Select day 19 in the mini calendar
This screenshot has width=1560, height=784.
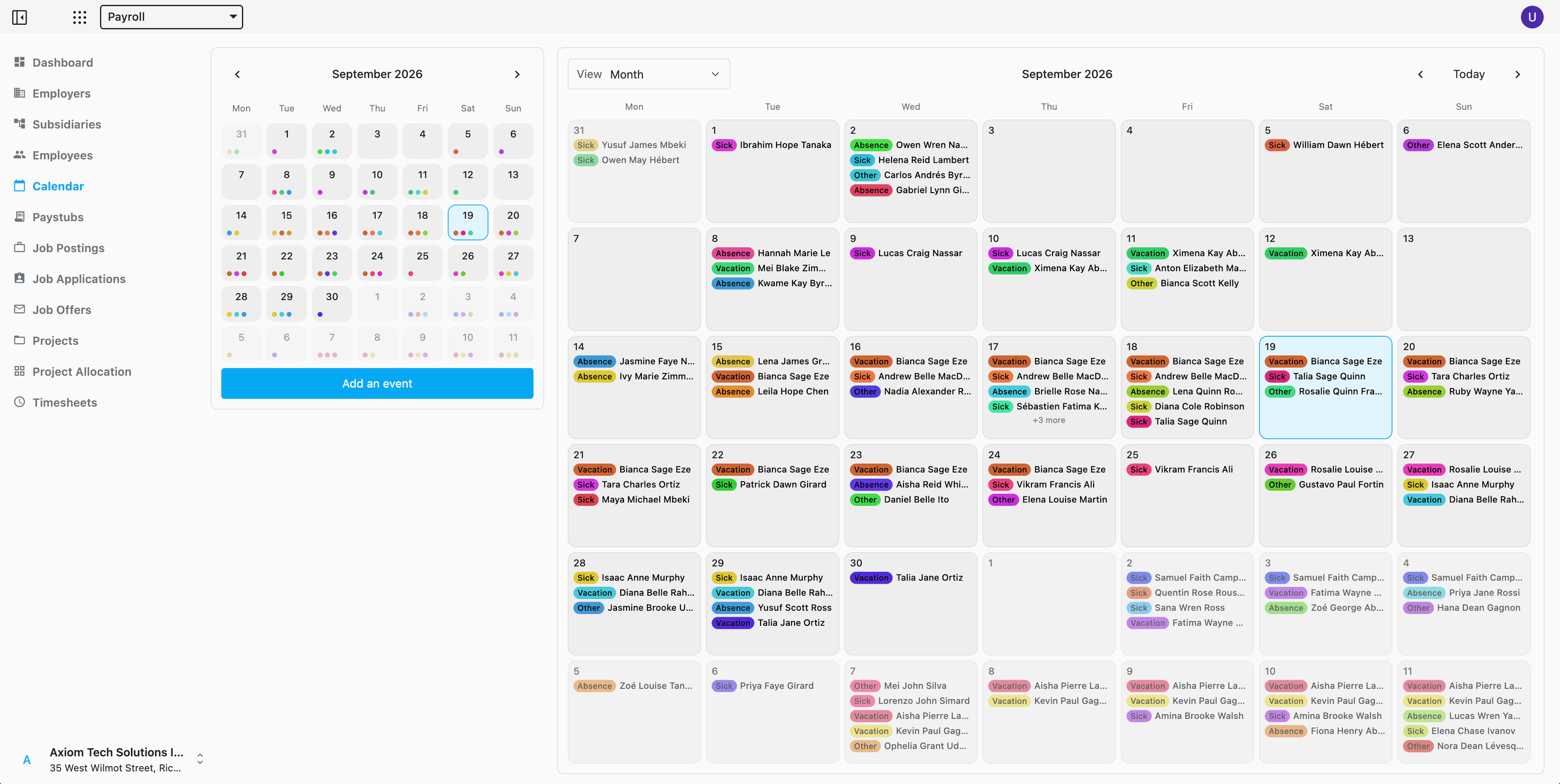(467, 222)
